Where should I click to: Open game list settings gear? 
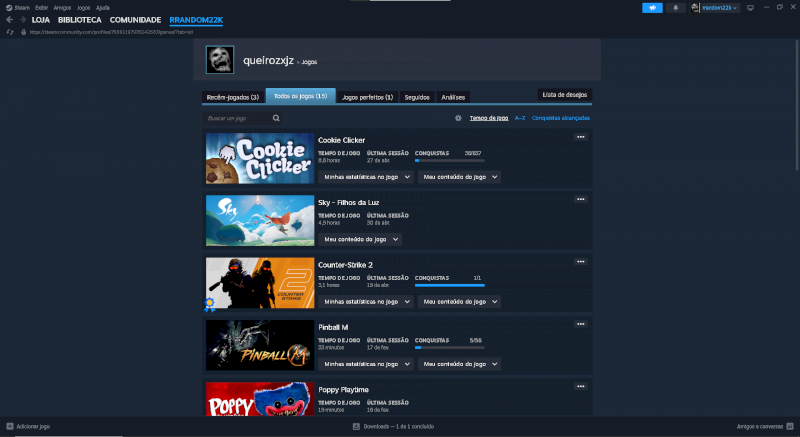point(458,118)
